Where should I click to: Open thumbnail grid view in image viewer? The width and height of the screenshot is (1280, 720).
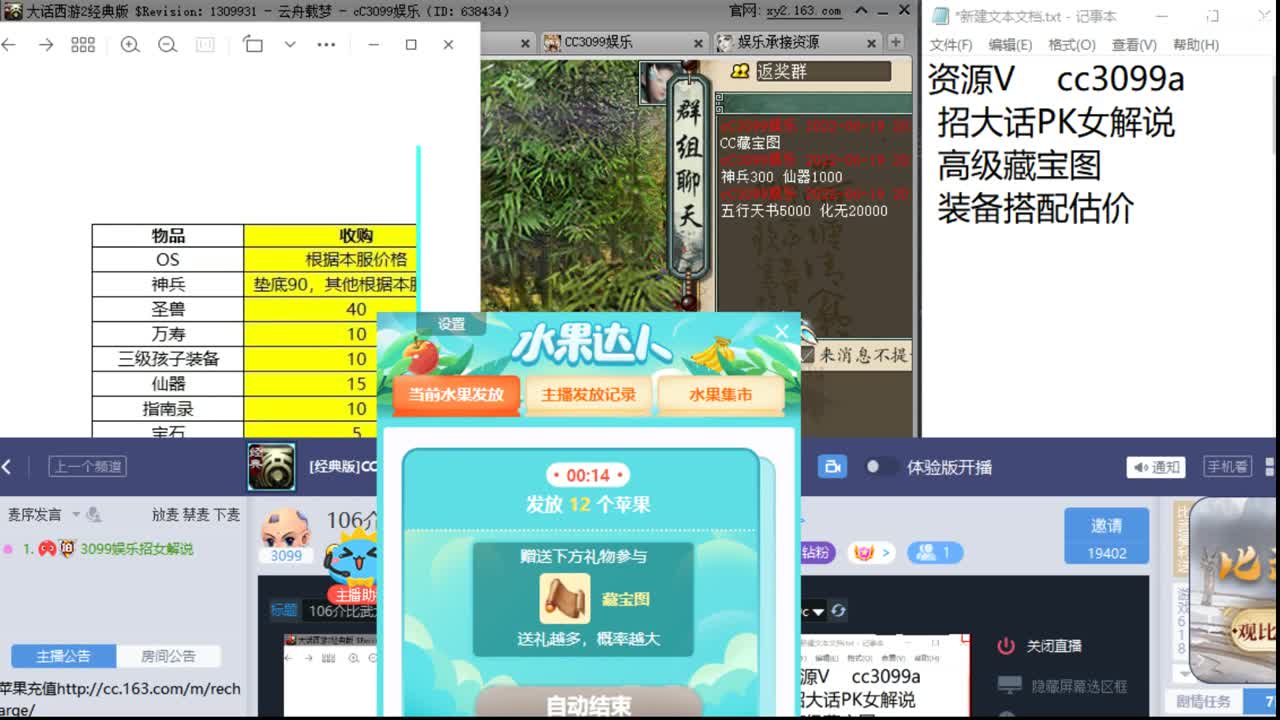(x=83, y=45)
